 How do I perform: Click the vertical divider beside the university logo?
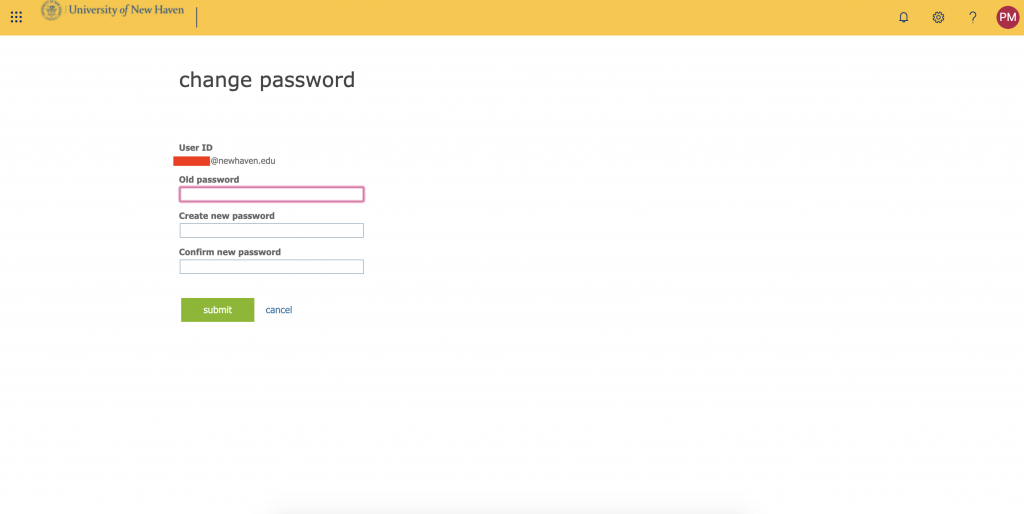pos(197,17)
